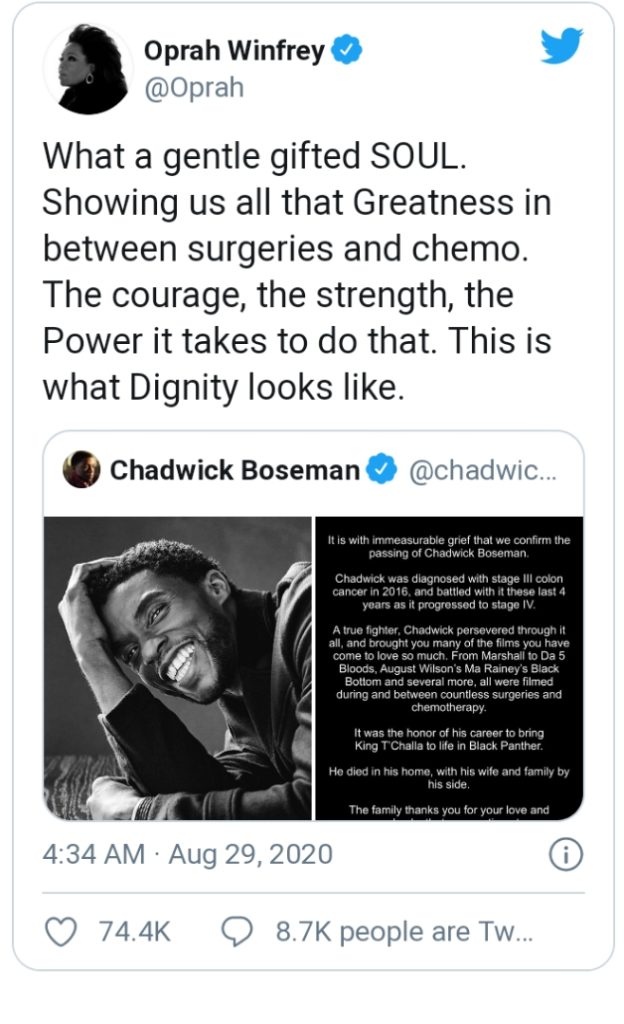Click the Oprah Winfrey display name
Screen dimensions: 624x1024
click(234, 50)
